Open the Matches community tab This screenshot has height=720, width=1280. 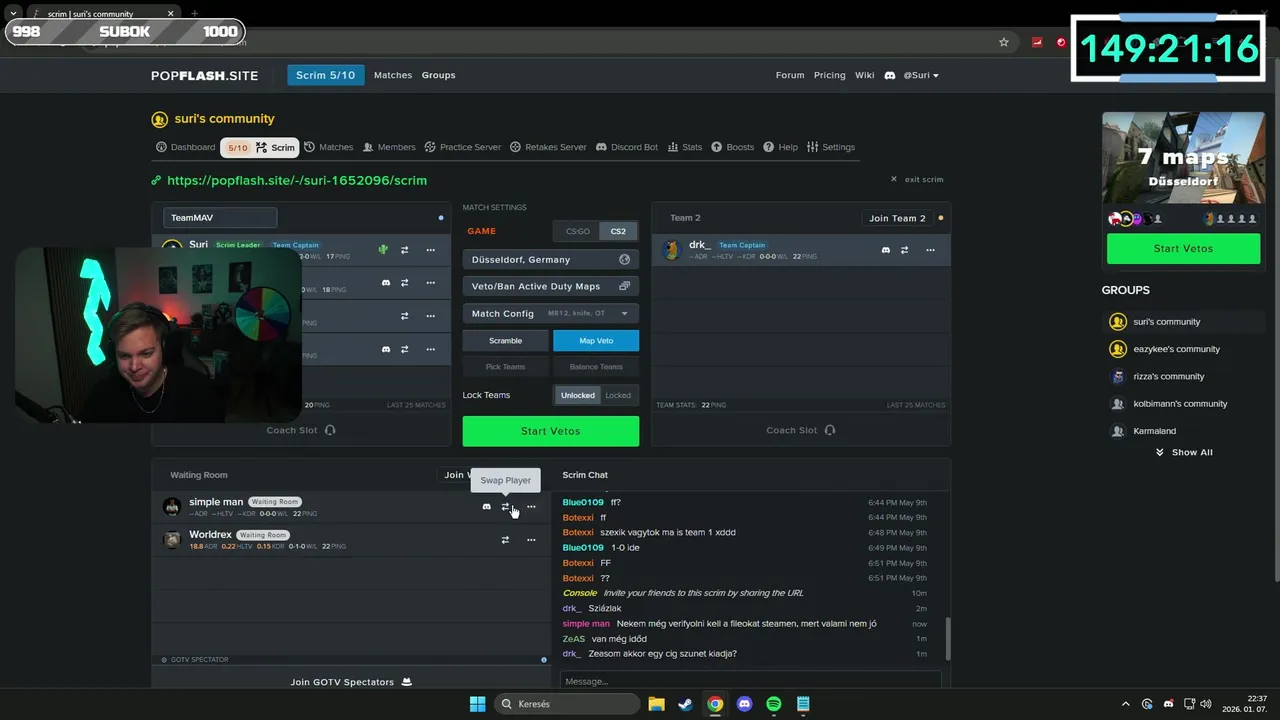pos(329,147)
